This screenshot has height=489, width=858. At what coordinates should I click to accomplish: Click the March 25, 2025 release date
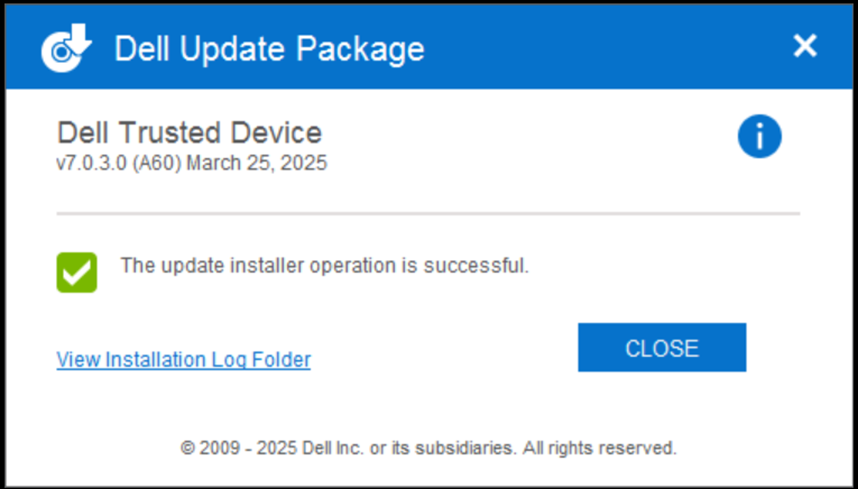click(258, 162)
